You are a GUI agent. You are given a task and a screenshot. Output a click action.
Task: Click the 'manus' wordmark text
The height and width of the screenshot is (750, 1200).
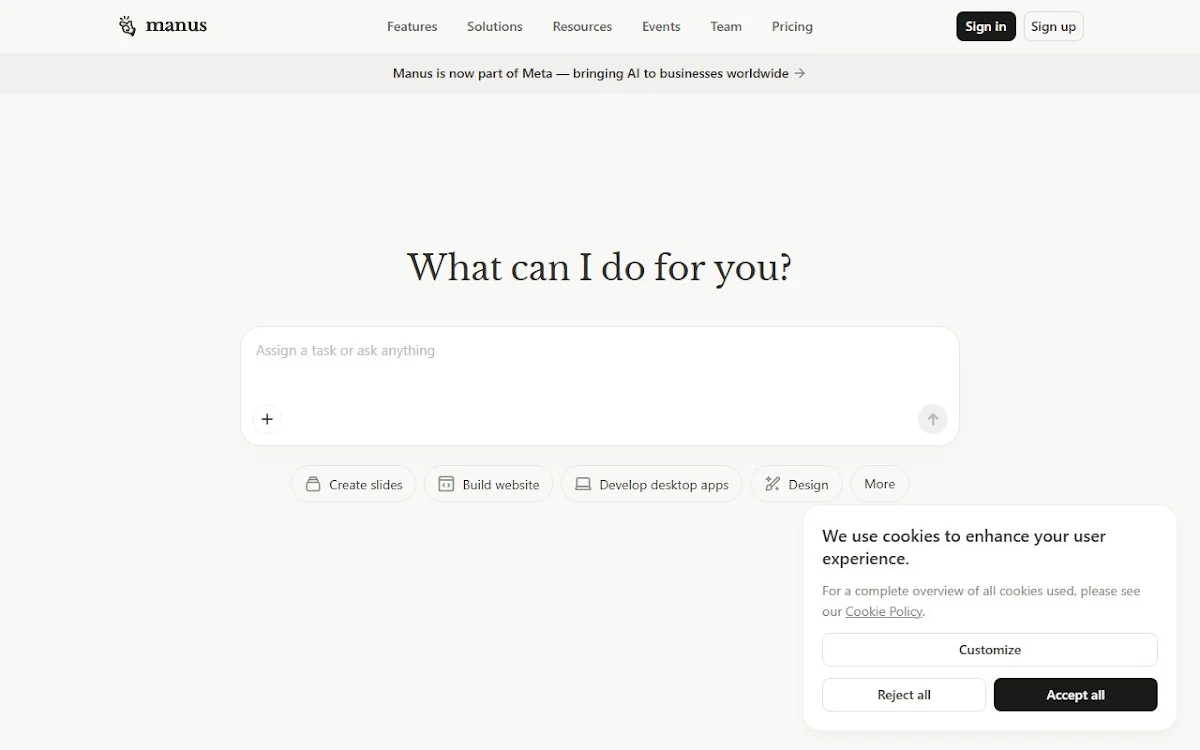[176, 26]
